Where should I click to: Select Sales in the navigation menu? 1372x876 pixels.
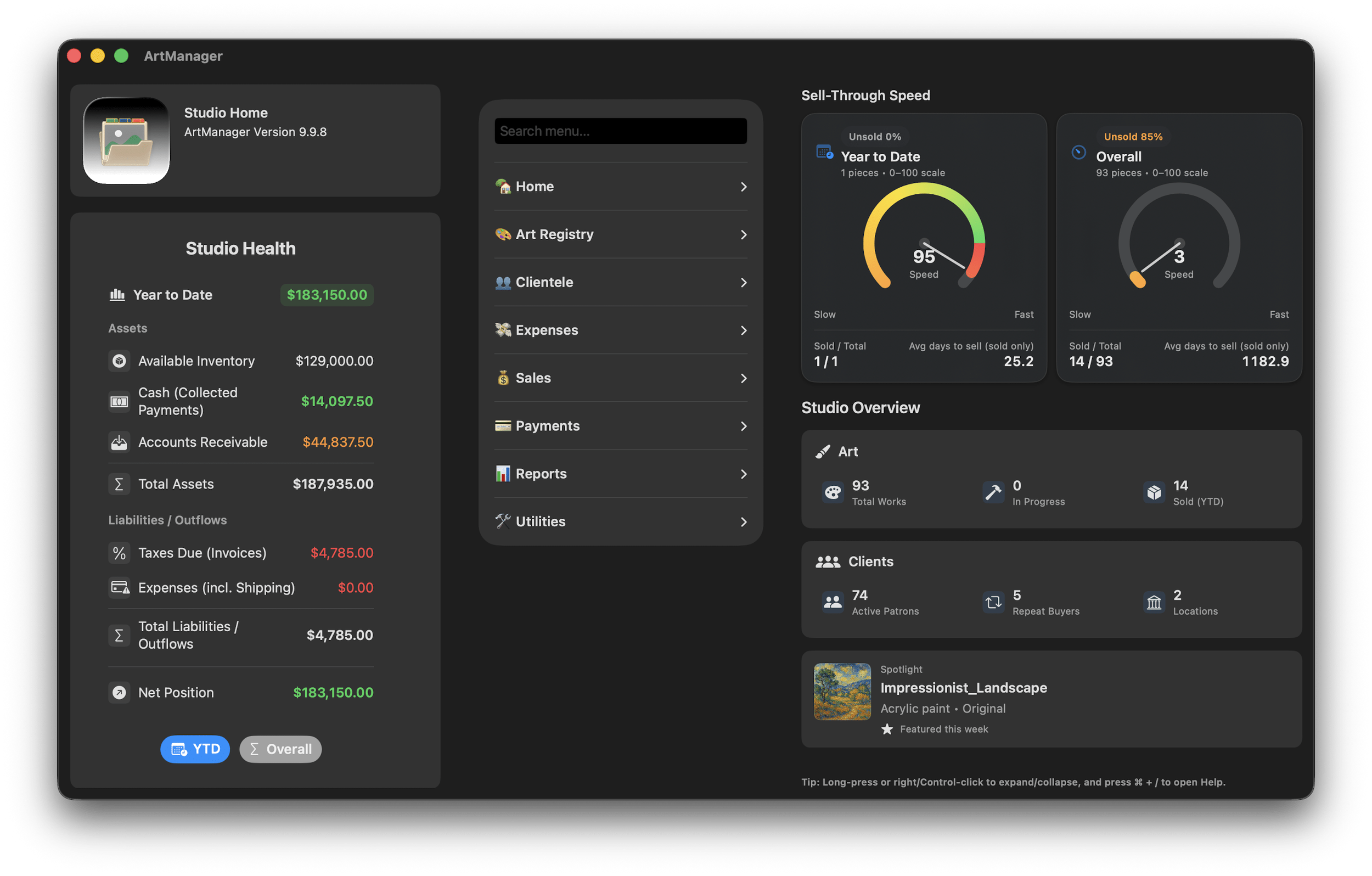pos(532,378)
